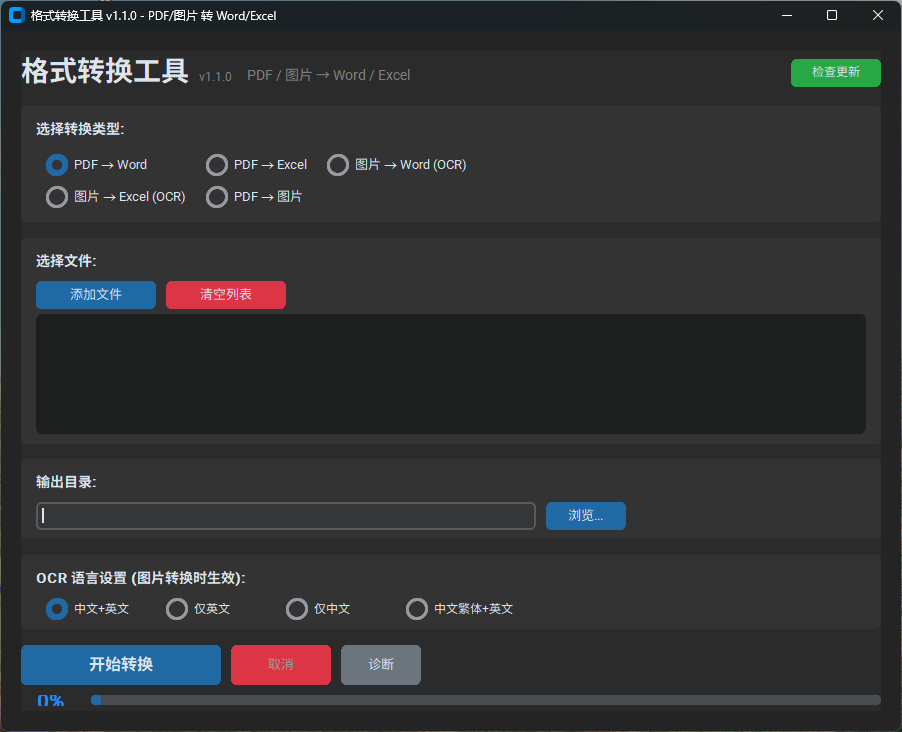Select 仅中文 OCR language
Image resolution: width=902 pixels, height=732 pixels.
point(318,609)
